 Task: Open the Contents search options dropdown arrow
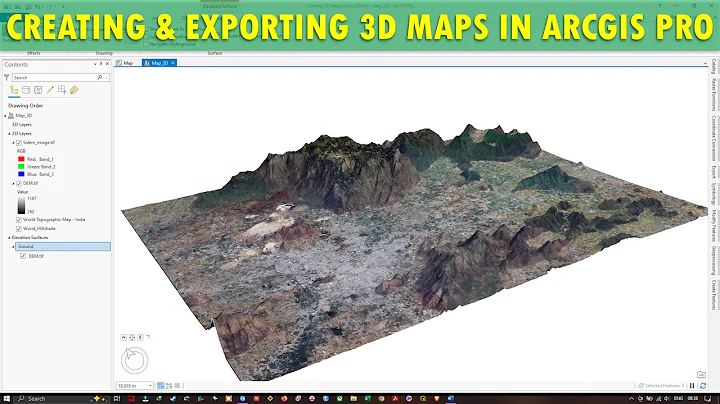coord(107,78)
